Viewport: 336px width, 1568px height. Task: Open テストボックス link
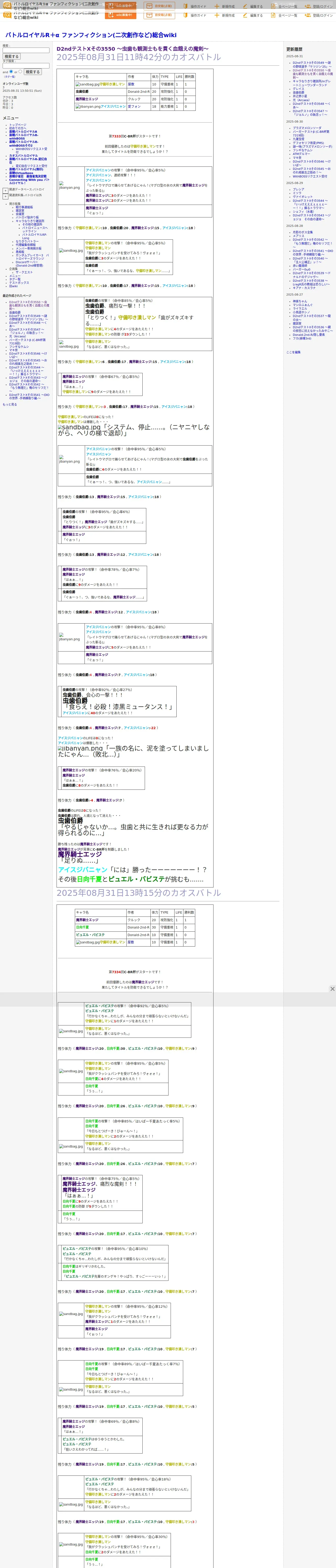[x=19, y=283]
